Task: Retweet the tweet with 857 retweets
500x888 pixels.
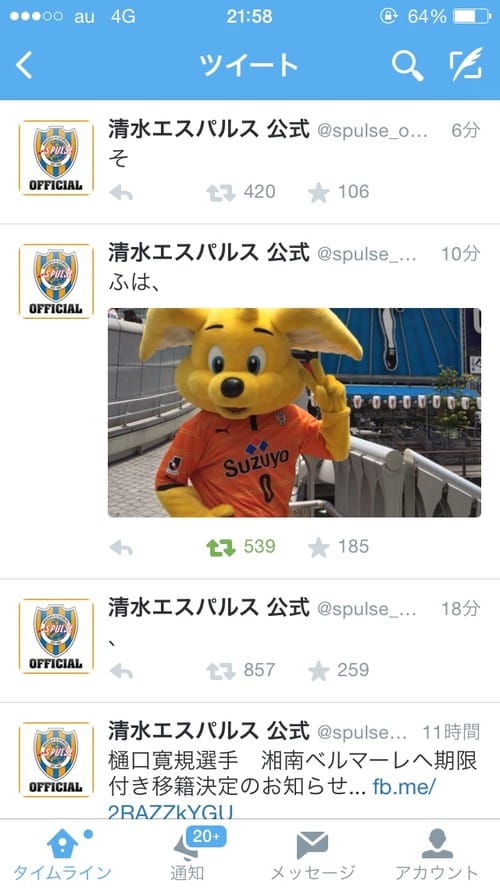Action: (x=220, y=671)
